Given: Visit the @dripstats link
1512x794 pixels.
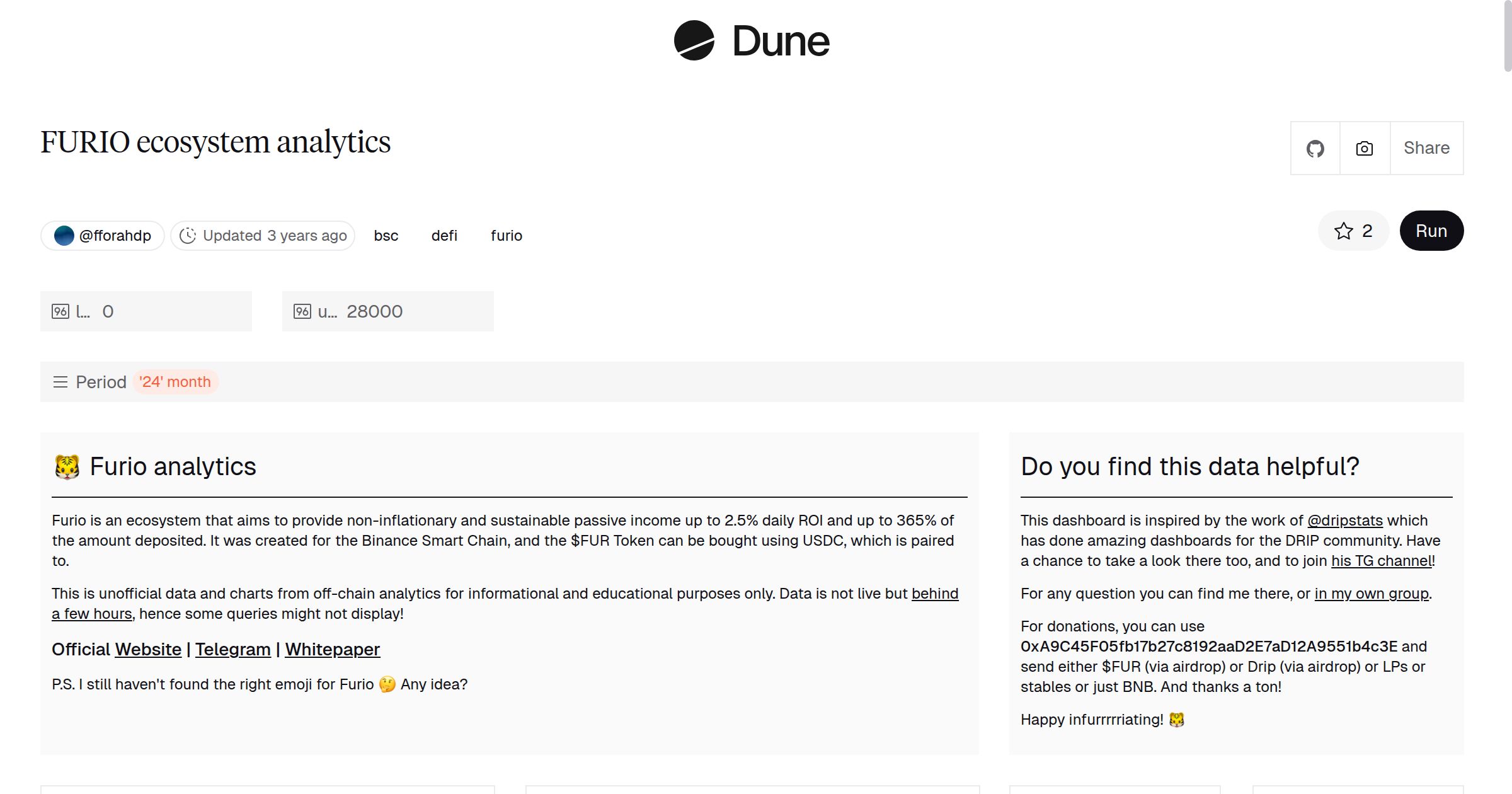Looking at the screenshot, I should click(1346, 521).
